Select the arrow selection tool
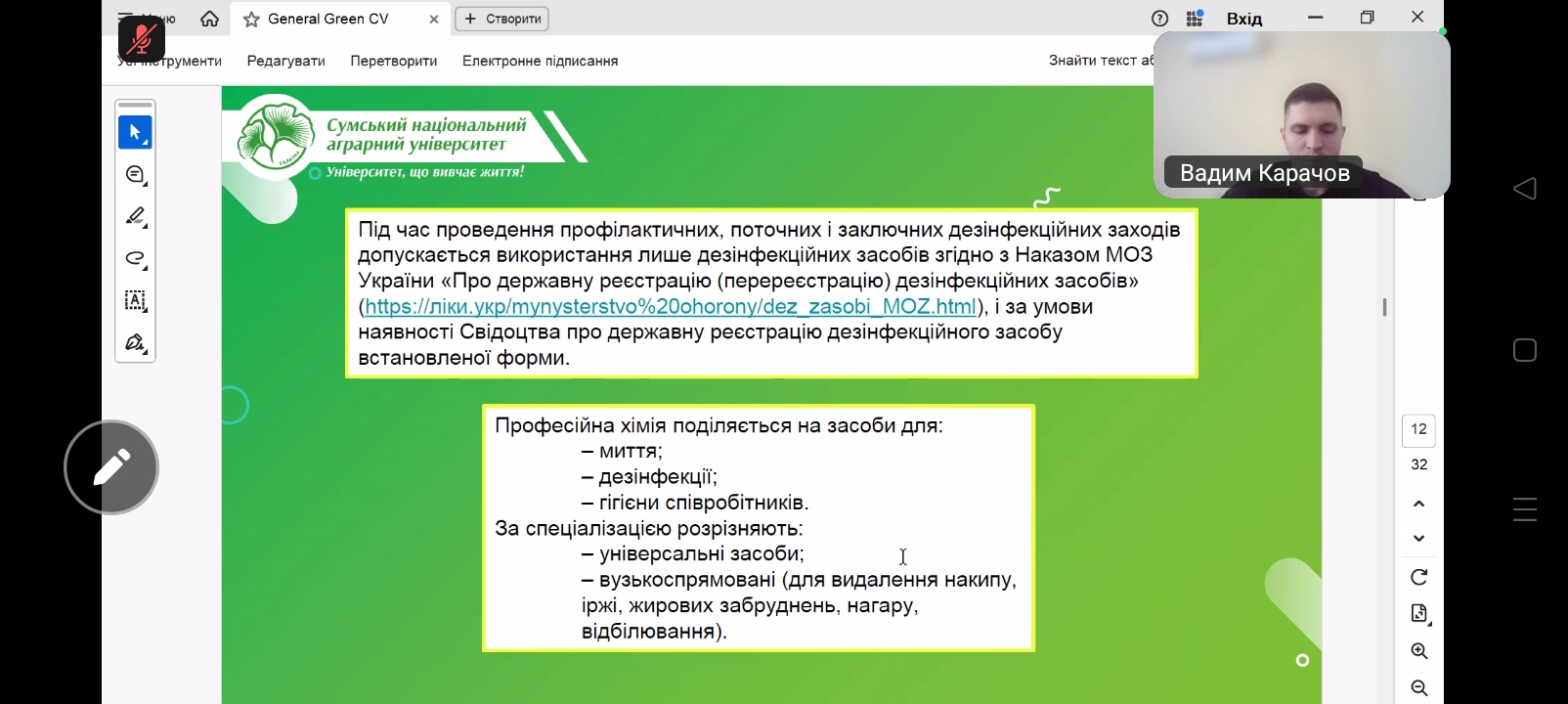The height and width of the screenshot is (704, 1568). tap(135, 132)
